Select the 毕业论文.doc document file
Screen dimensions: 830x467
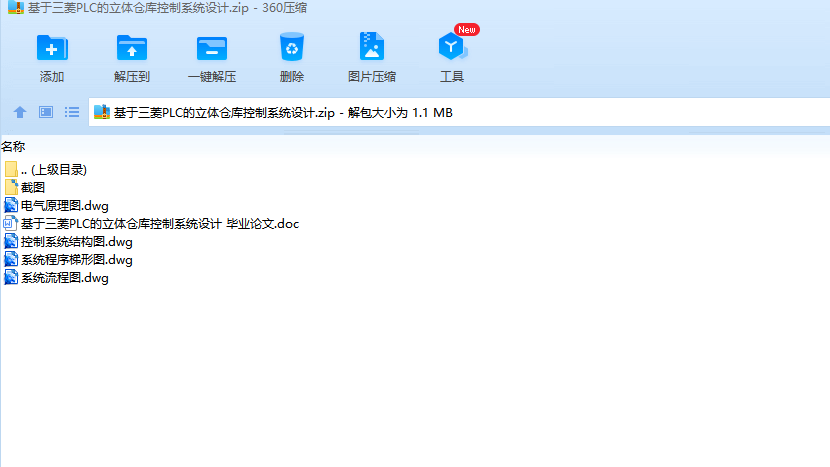coord(151,223)
